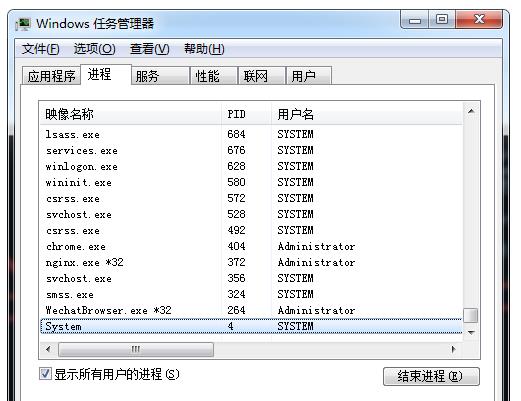Select csrss.exe with PID 492
This screenshot has width=521, height=401.
point(251,230)
